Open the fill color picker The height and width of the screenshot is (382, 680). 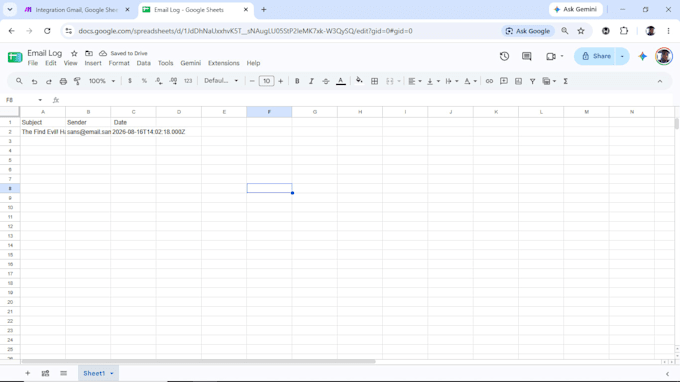coord(359,81)
